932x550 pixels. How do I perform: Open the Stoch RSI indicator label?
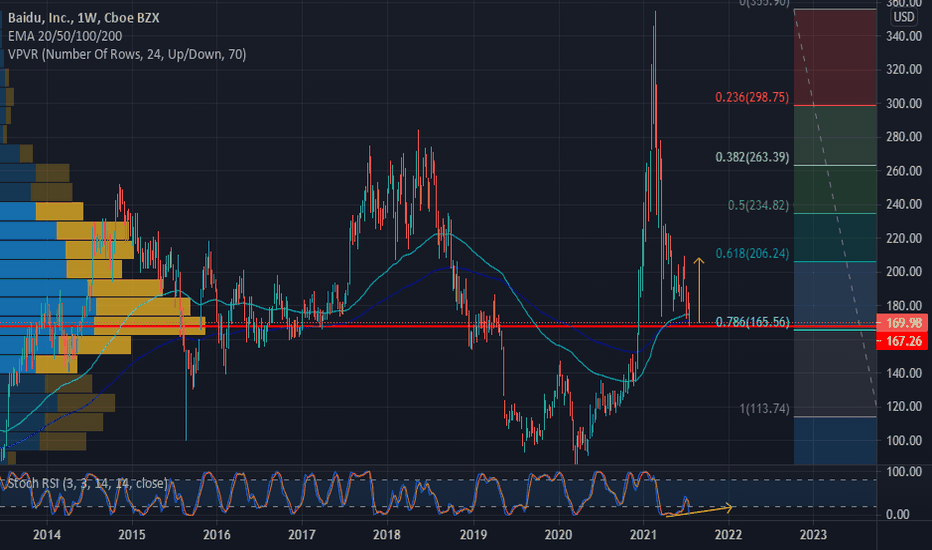click(x=86, y=483)
